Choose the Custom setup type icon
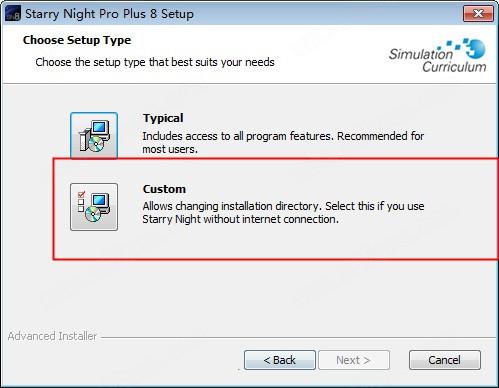This screenshot has width=499, height=388. [94, 207]
